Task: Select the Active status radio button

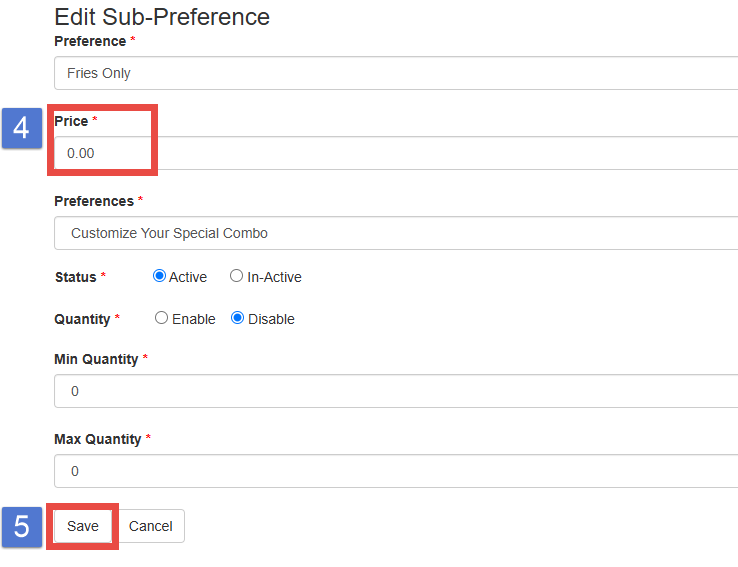Action: click(x=160, y=276)
